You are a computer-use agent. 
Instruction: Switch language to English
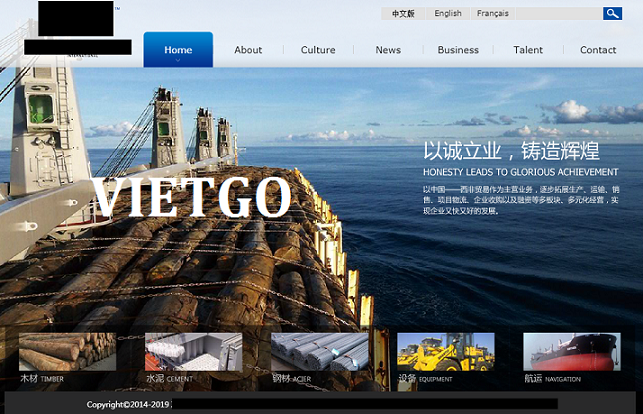448,14
